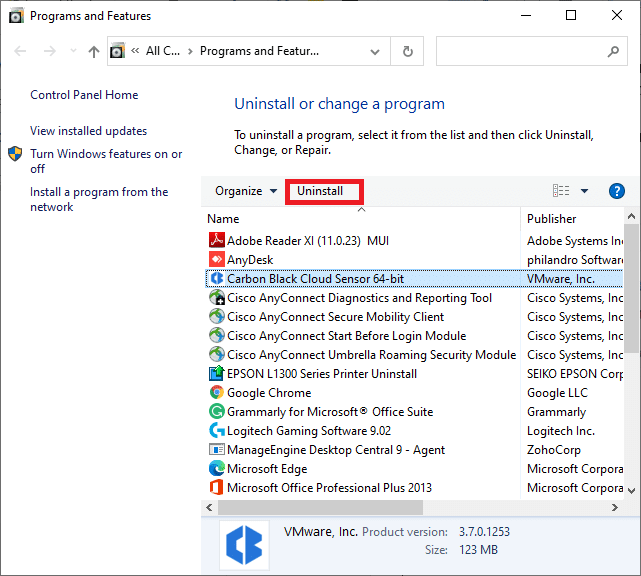Refresh the Programs and Features view
The width and height of the screenshot is (641, 576).
[407, 51]
